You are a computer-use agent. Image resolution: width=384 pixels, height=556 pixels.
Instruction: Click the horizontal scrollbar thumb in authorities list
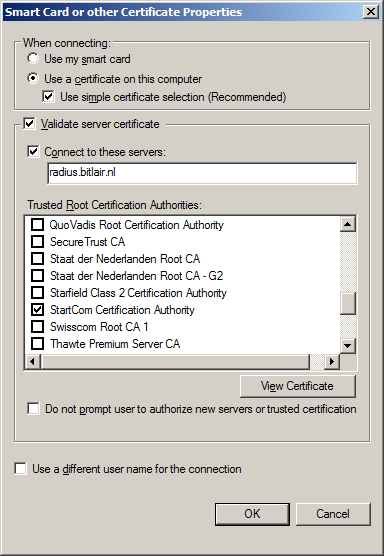click(175, 361)
